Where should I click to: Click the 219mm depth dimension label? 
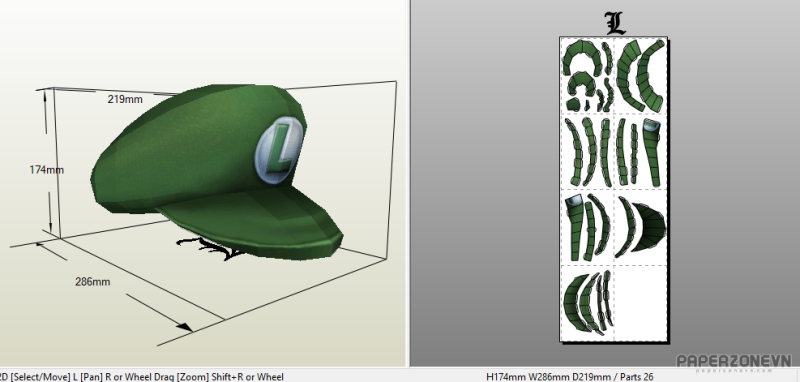click(124, 99)
